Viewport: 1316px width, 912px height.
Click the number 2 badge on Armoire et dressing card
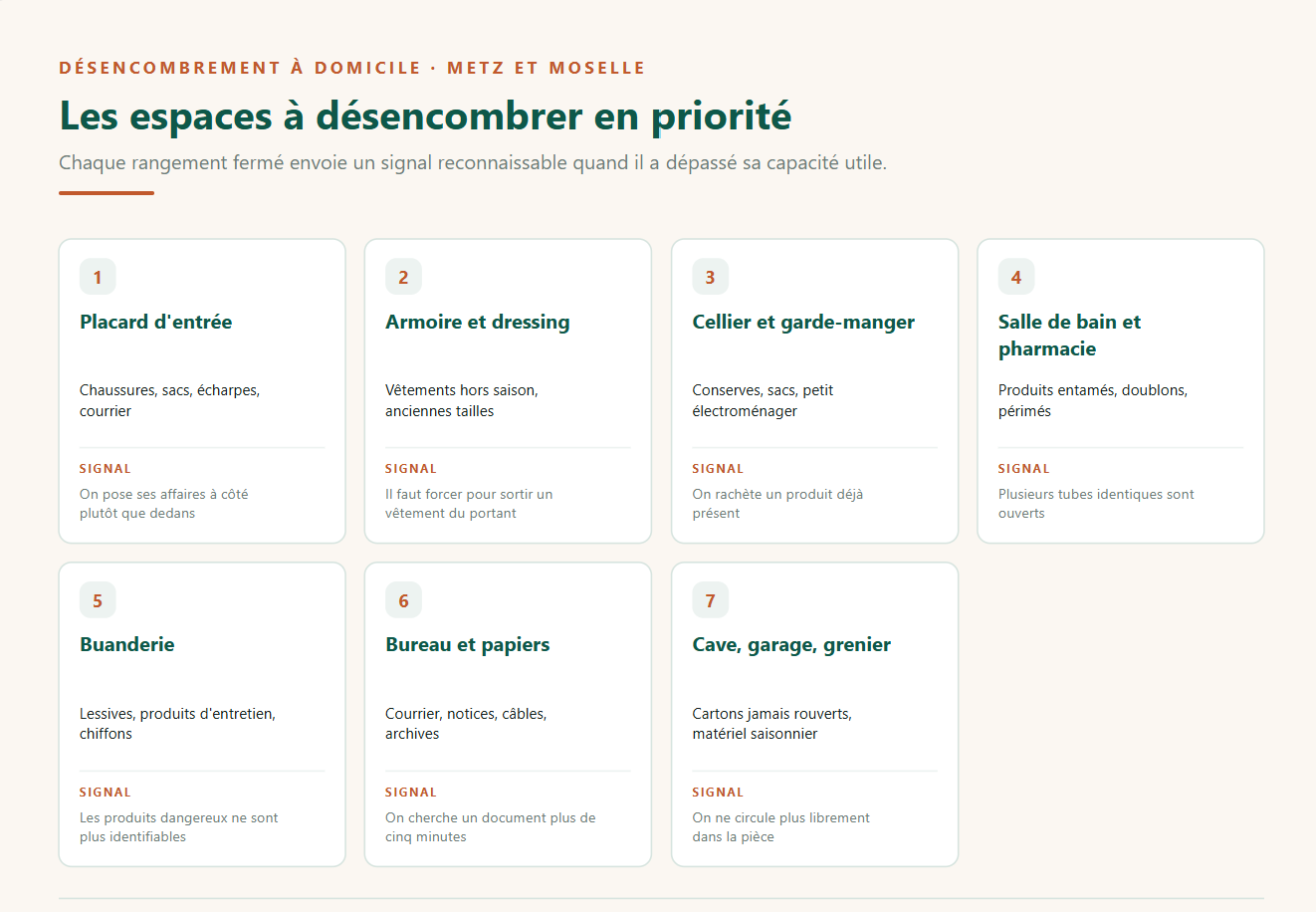[x=403, y=277]
